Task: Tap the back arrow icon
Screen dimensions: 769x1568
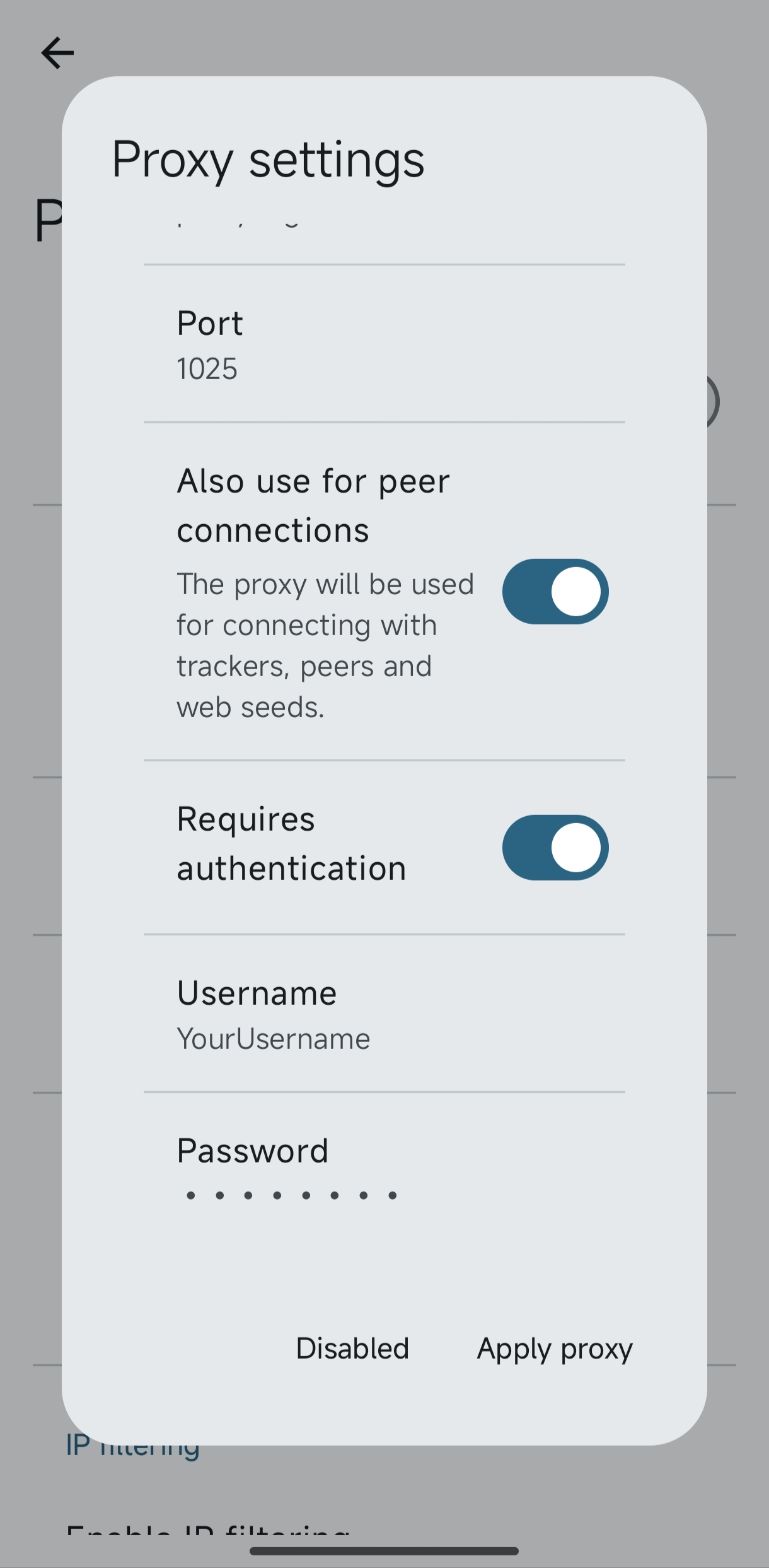Action: [x=57, y=52]
